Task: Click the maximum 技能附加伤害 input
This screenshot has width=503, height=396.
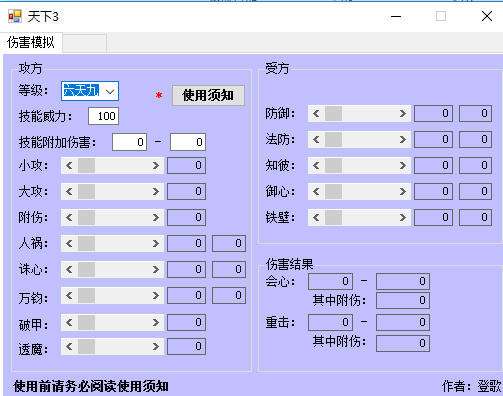Action: pos(188,142)
